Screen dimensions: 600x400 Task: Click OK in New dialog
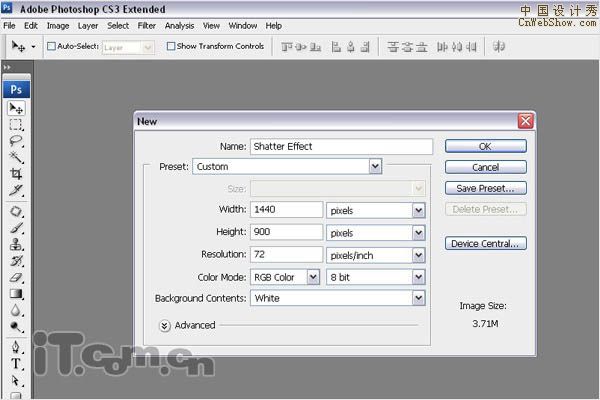(486, 146)
